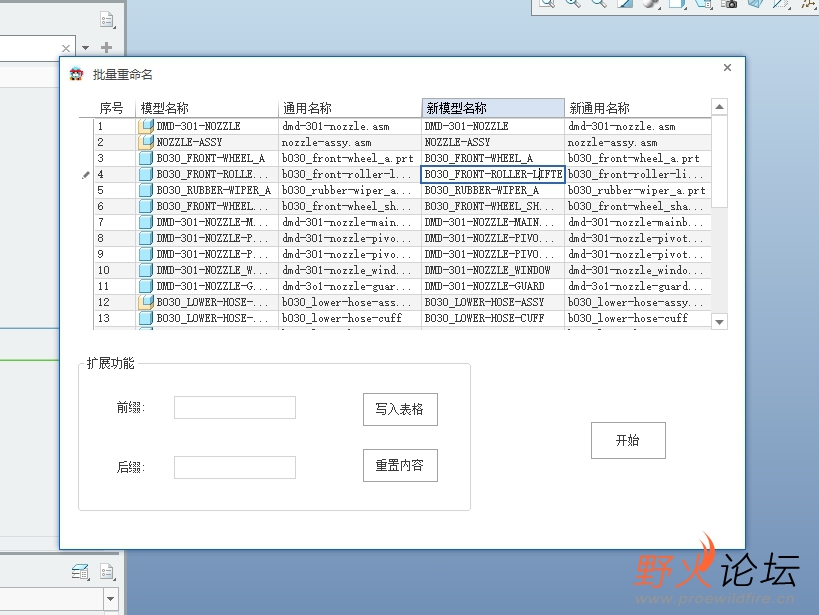
Task: Click the 重置内容 button
Action: (x=400, y=465)
